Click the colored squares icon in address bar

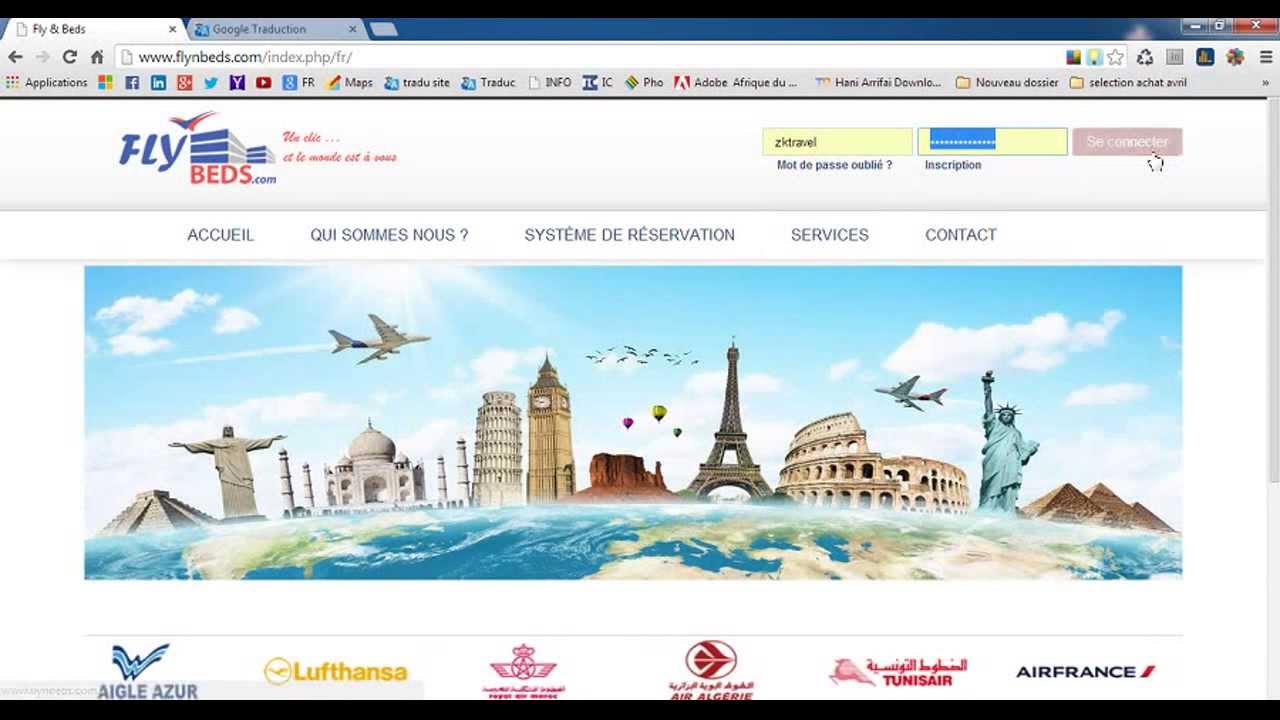(x=1073, y=57)
